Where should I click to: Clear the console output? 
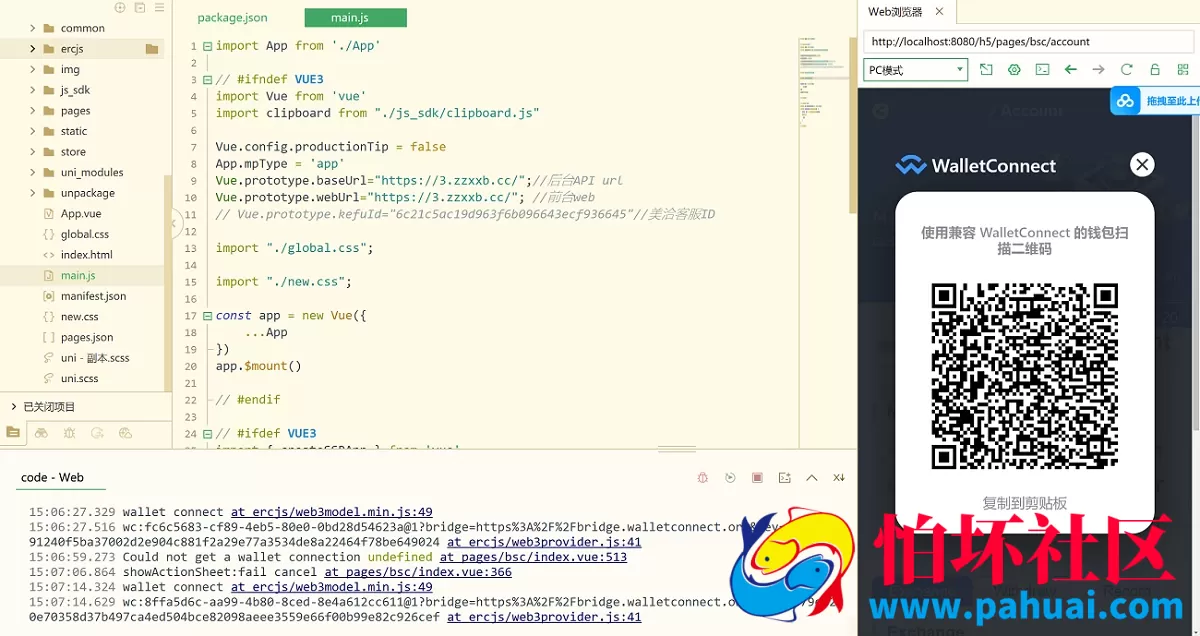(839, 478)
